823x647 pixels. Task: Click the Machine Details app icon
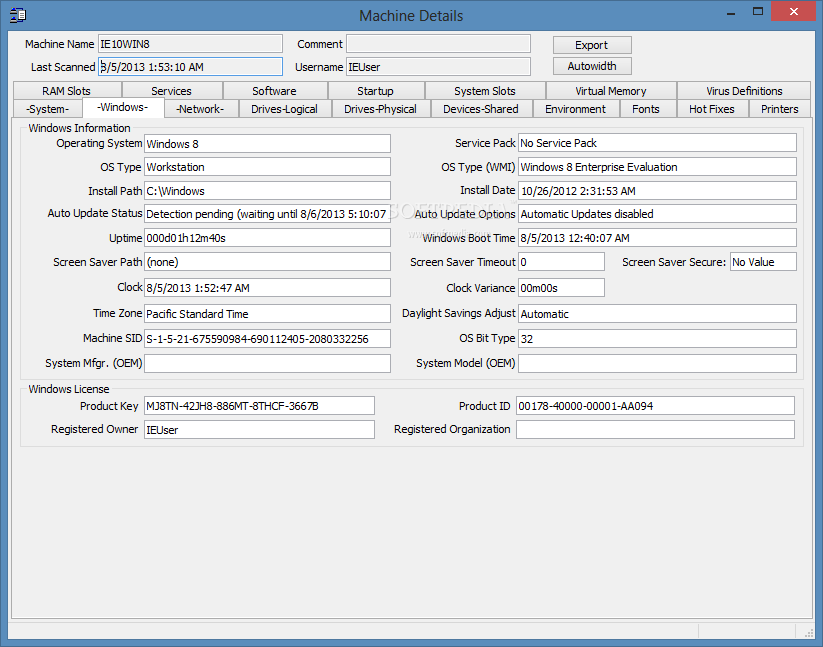[x=17, y=15]
